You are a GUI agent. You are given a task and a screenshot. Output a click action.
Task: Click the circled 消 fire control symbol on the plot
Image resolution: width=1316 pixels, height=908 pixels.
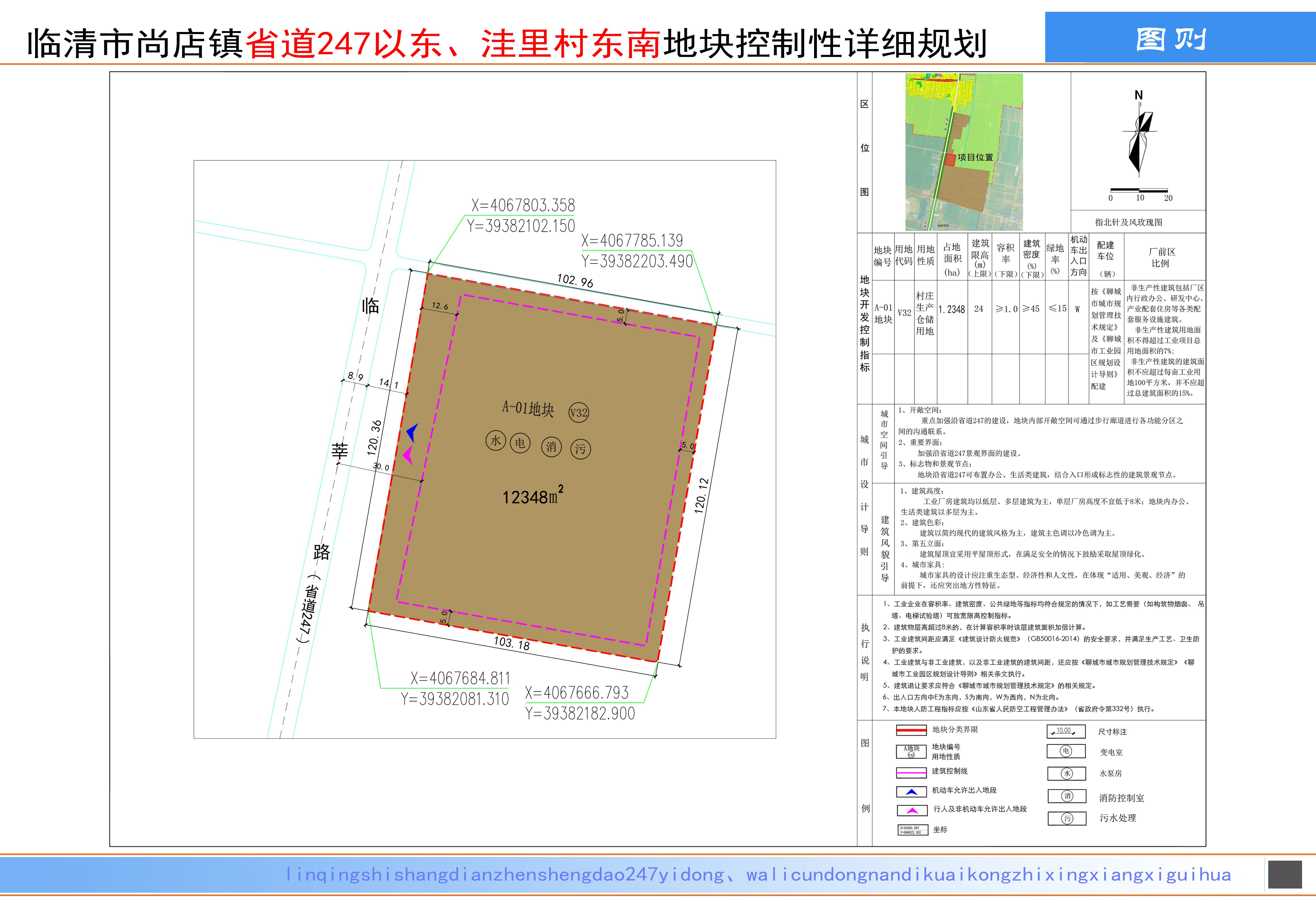tap(551, 446)
